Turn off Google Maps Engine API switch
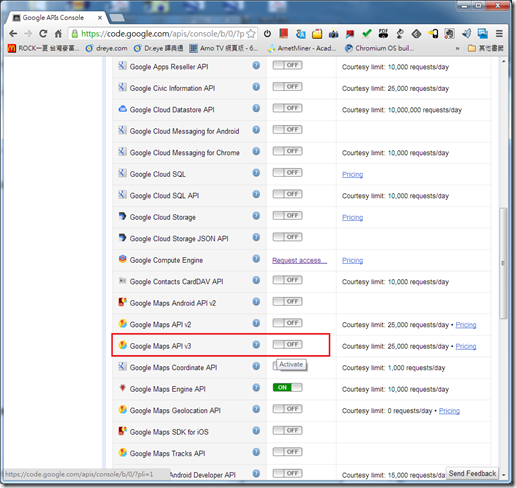 coord(287,387)
